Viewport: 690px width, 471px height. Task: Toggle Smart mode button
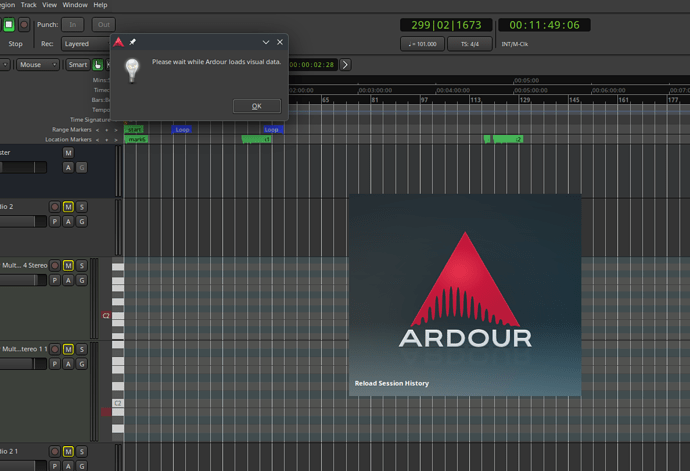77,65
